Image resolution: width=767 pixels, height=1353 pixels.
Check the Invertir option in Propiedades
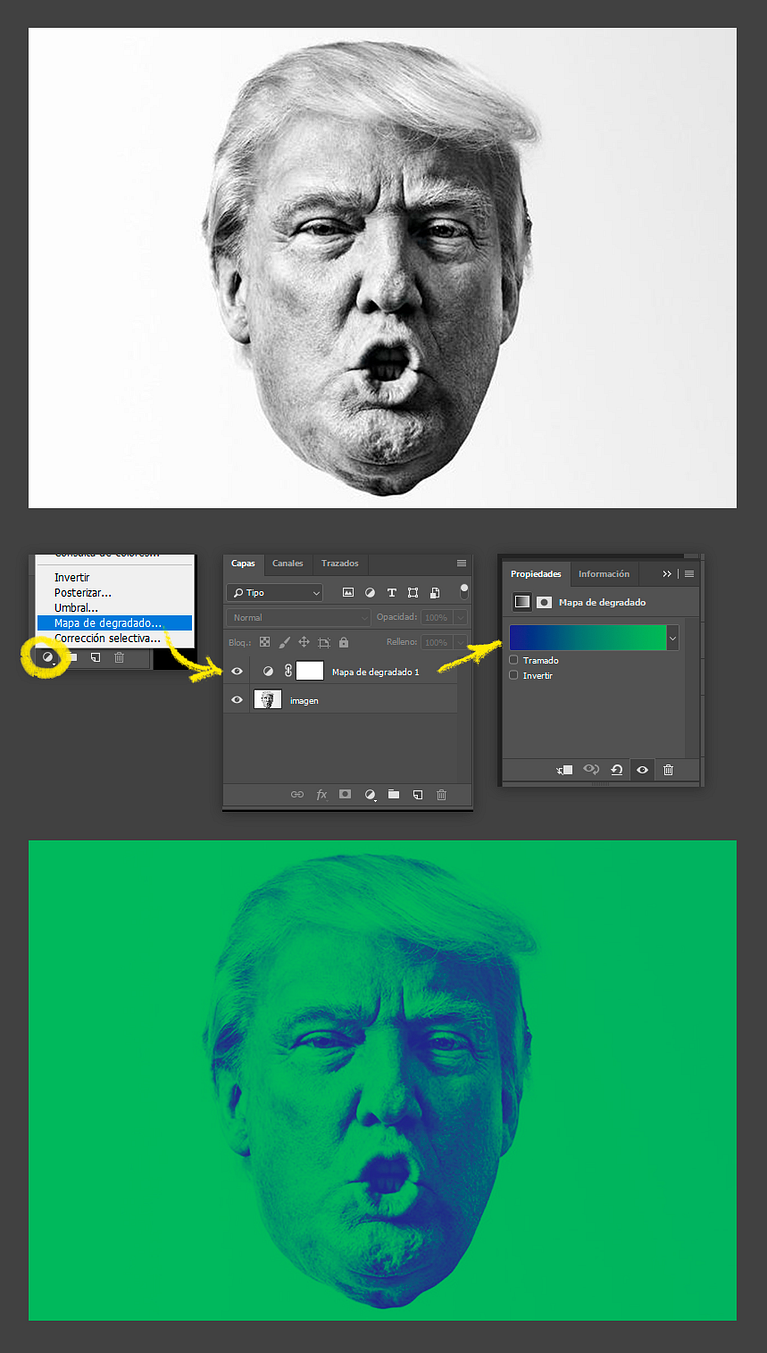(x=514, y=675)
